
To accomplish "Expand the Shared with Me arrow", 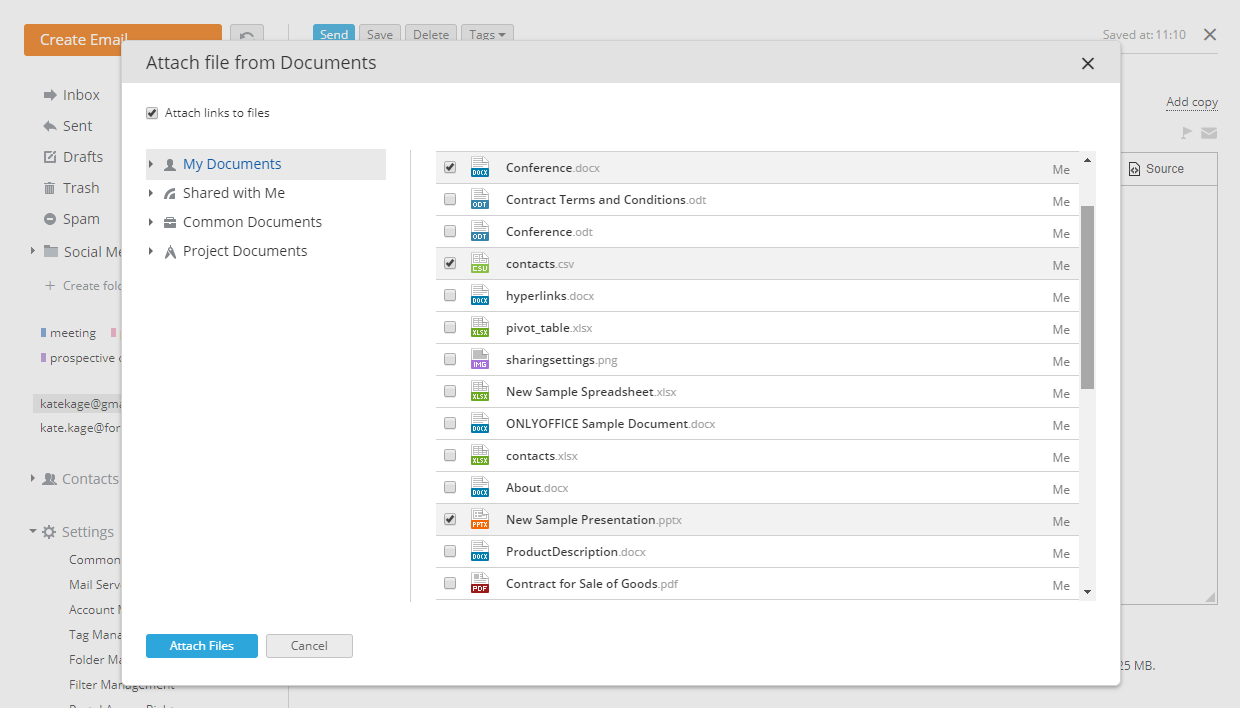I will 151,193.
